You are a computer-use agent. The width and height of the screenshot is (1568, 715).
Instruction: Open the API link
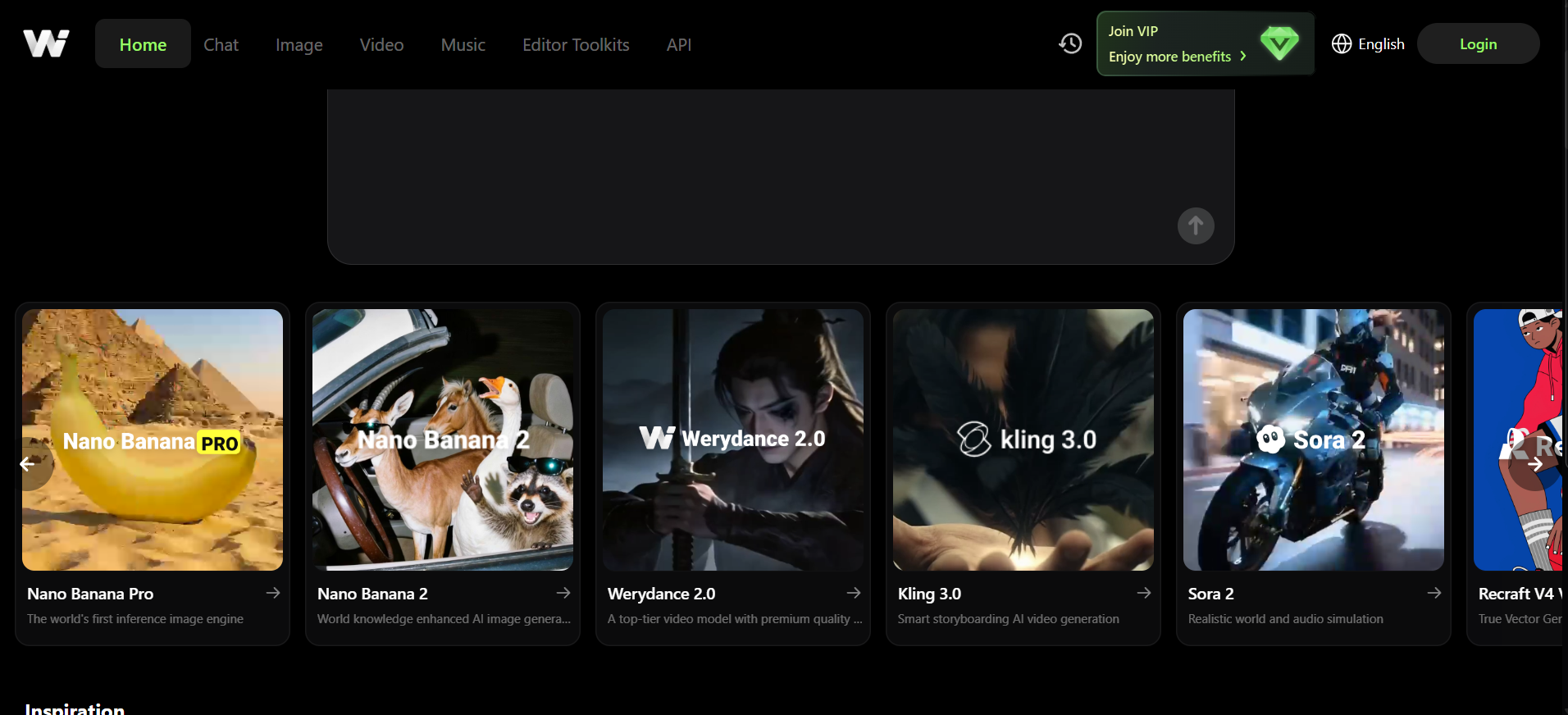[678, 45]
